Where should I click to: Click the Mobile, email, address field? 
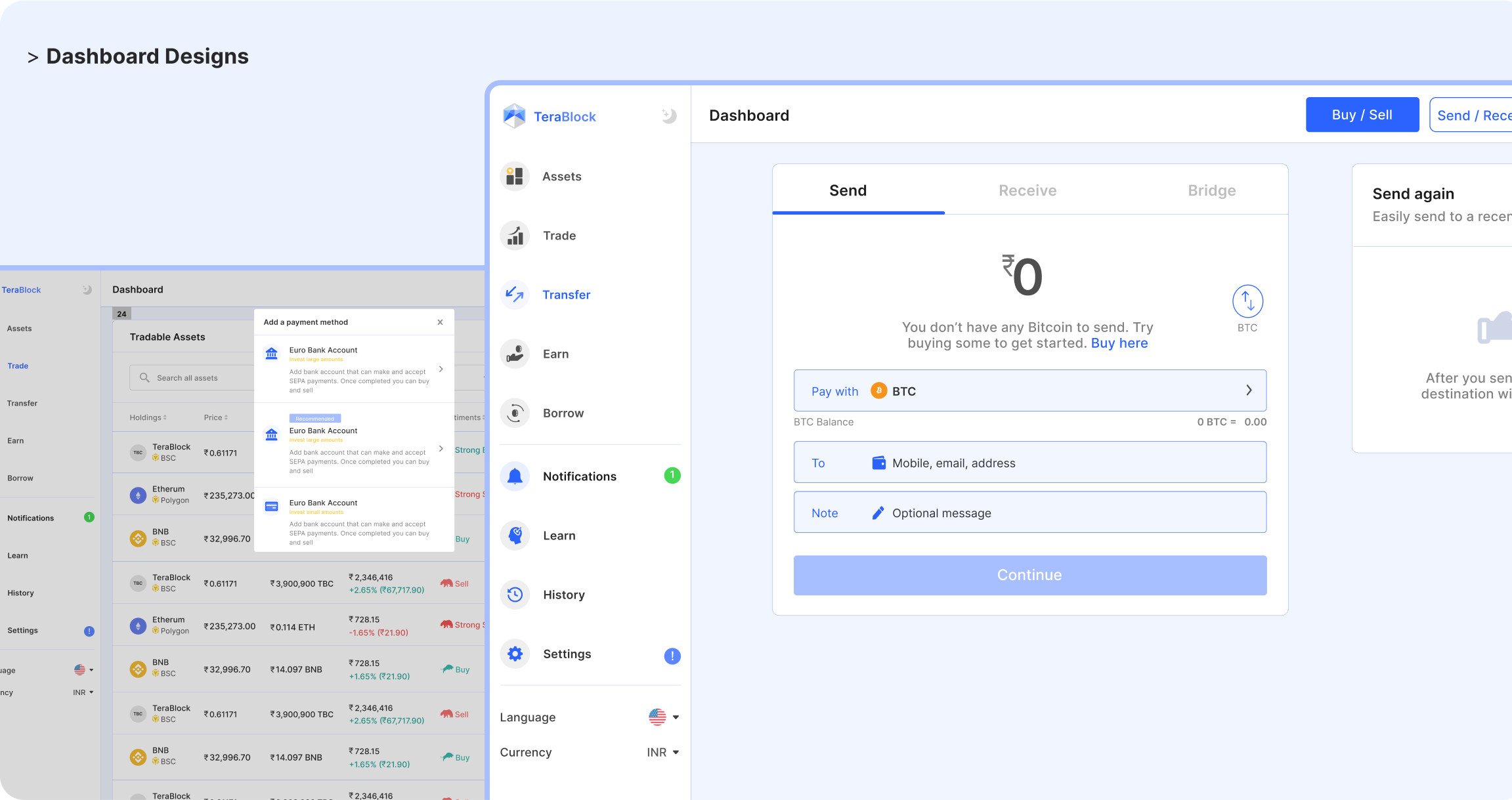[x=953, y=463]
